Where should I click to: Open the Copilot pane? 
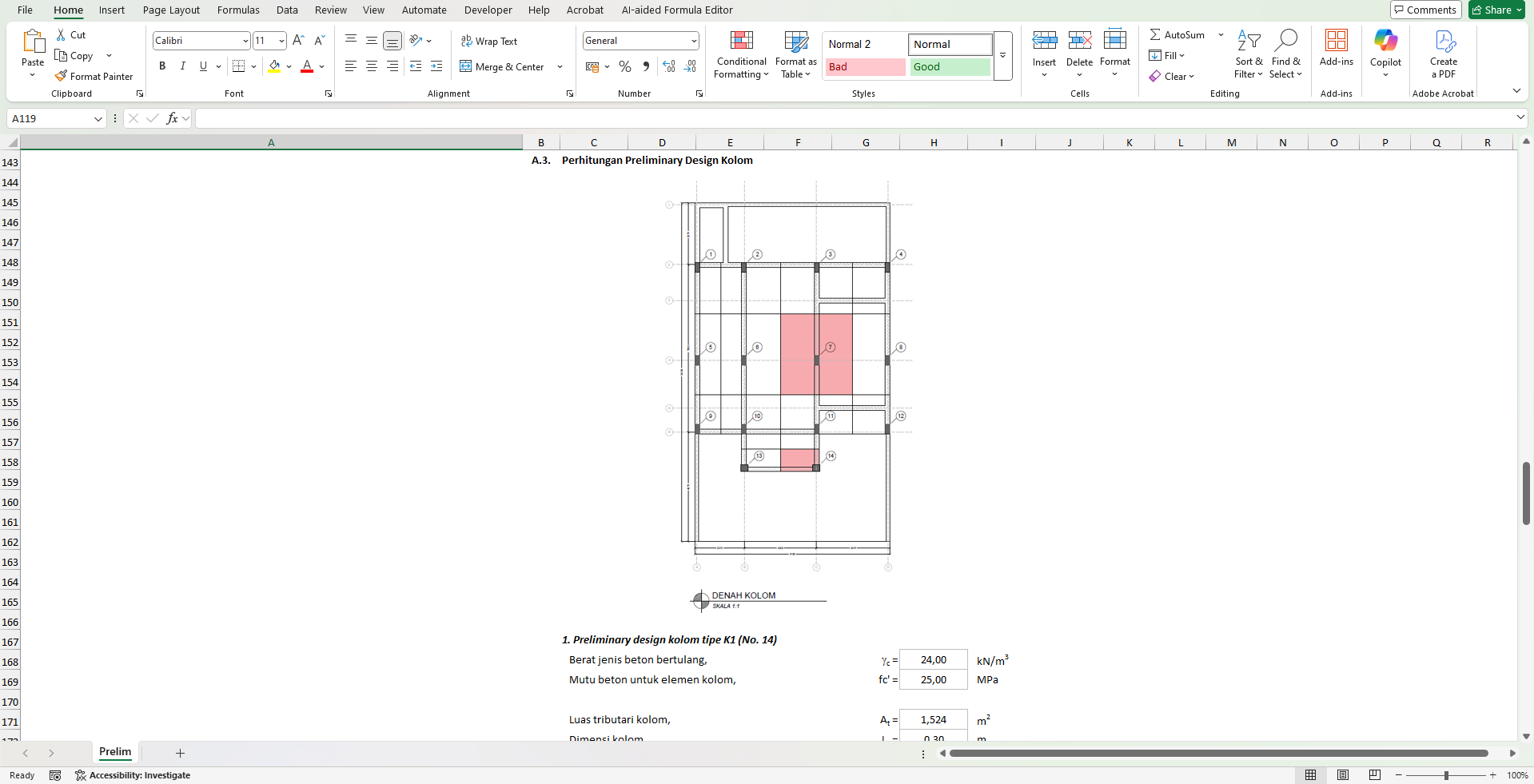[1385, 48]
